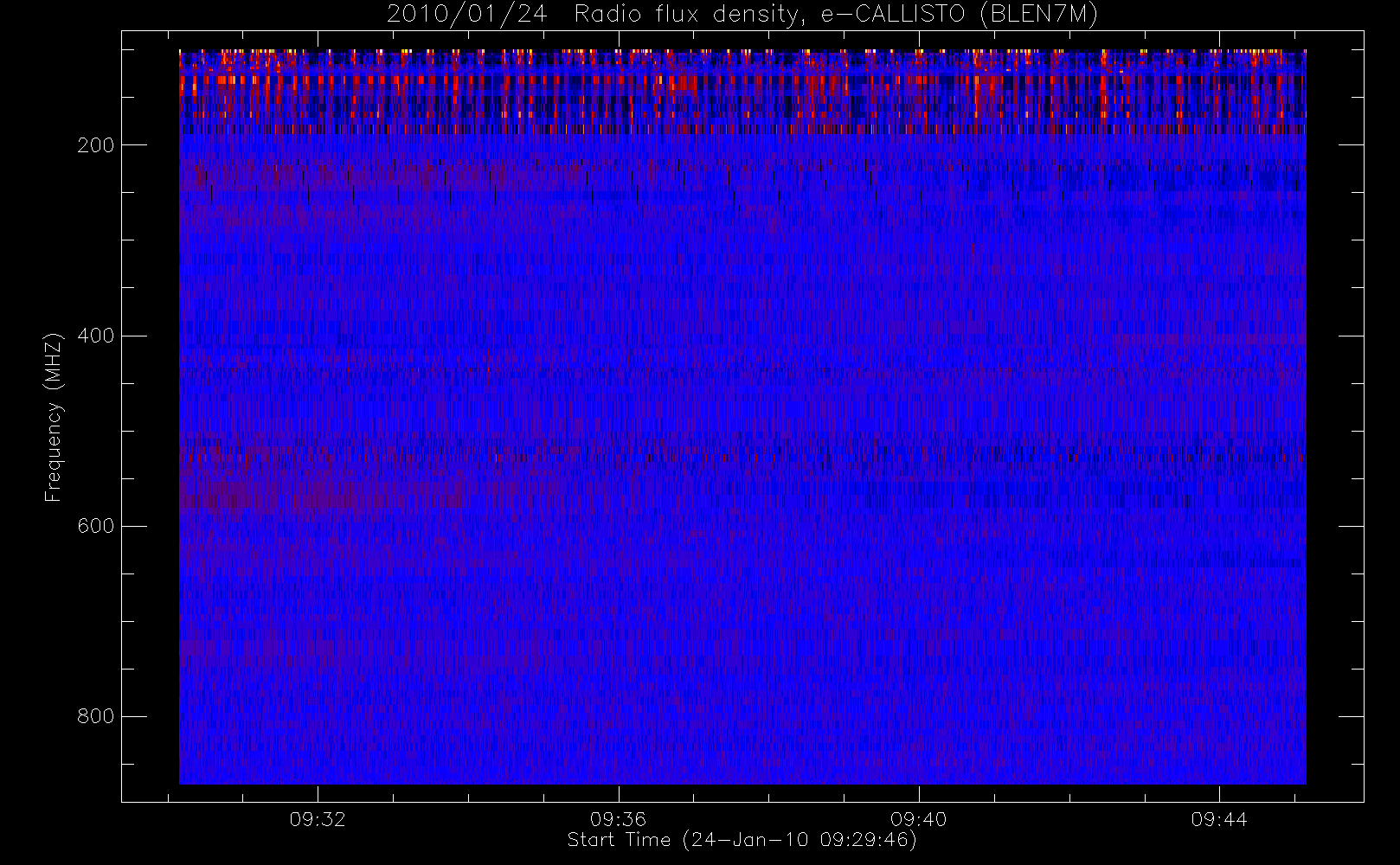Click the plot title 'Radio flux density, e-CALLISTO (BLEN7M)'
Image resolution: width=1400 pixels, height=865 pixels.
coord(836,14)
